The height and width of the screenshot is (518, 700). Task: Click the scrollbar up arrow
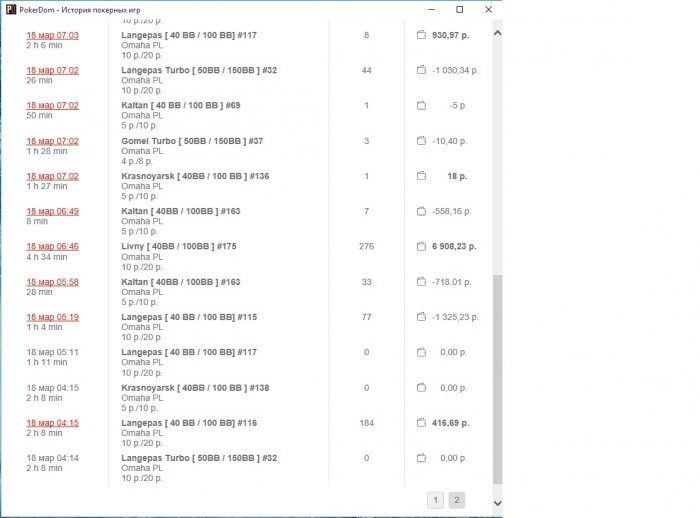(497, 33)
